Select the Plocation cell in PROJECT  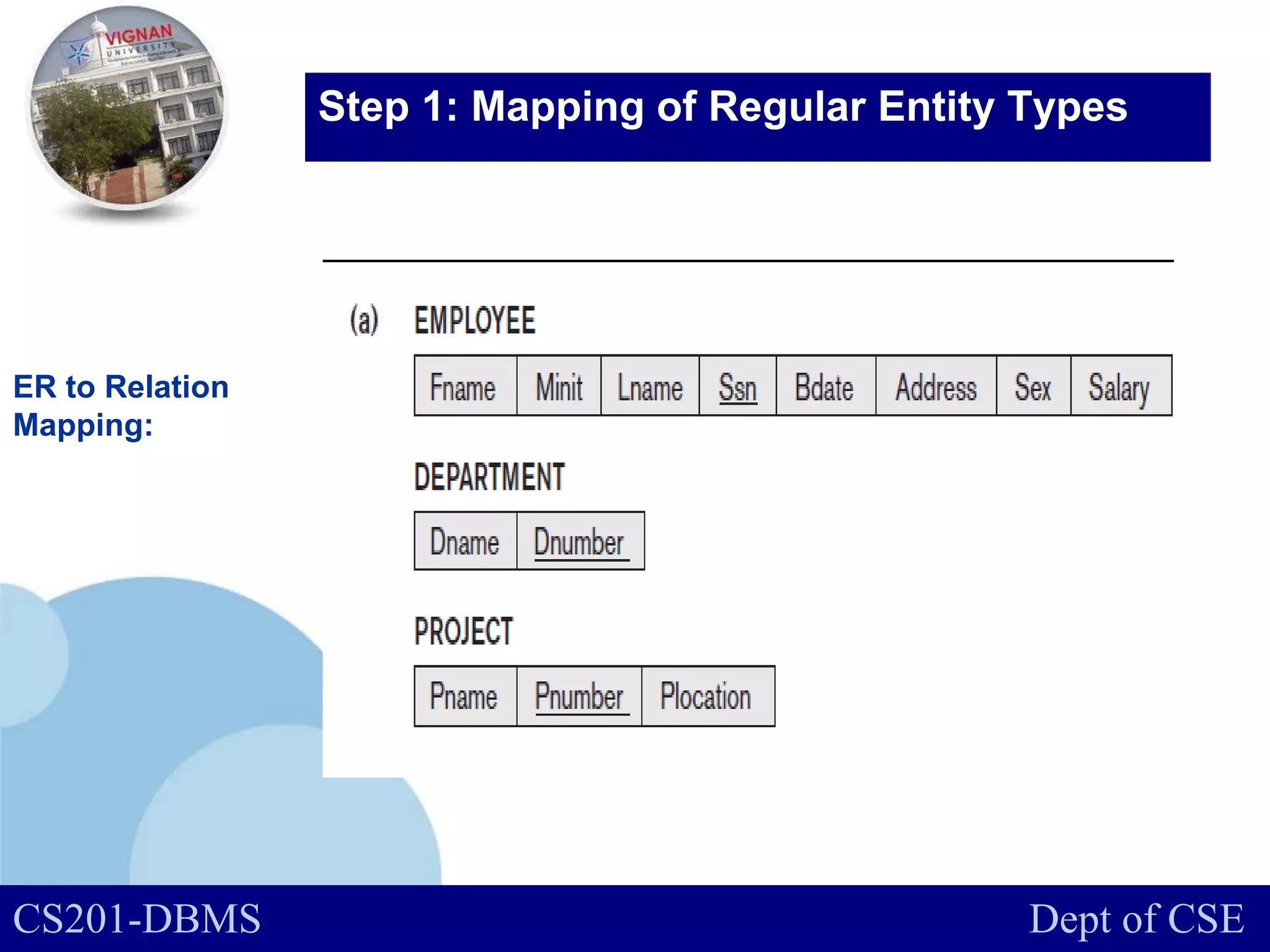708,696
